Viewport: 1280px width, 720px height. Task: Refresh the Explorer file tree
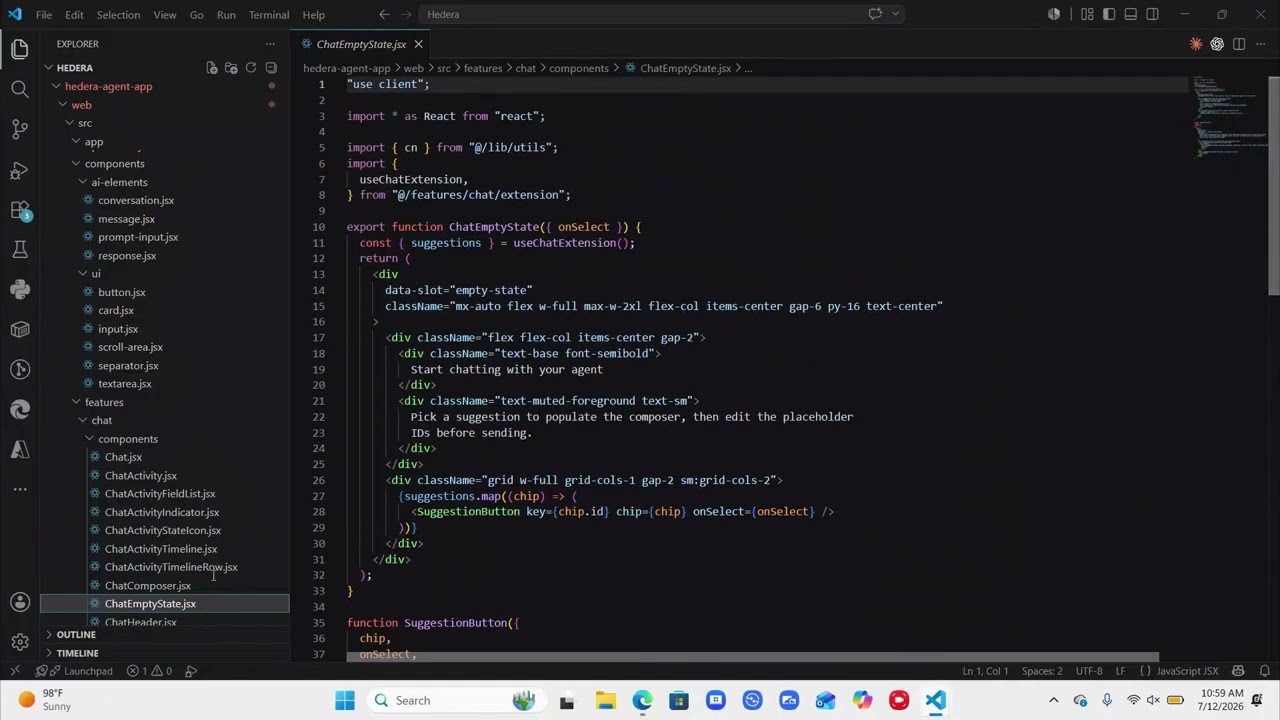(x=251, y=68)
